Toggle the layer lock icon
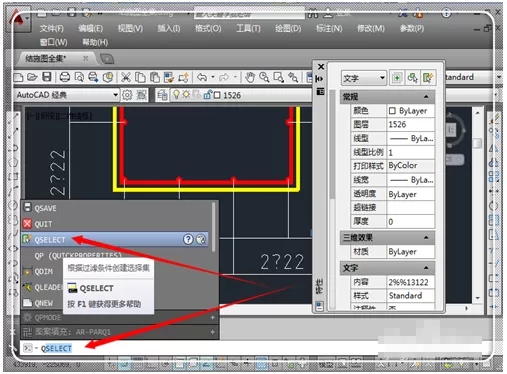The width and height of the screenshot is (507, 374). (207, 95)
